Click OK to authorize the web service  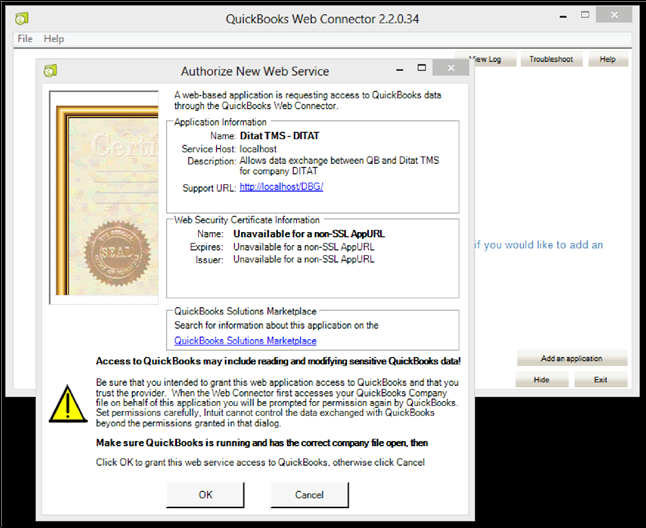coord(205,495)
